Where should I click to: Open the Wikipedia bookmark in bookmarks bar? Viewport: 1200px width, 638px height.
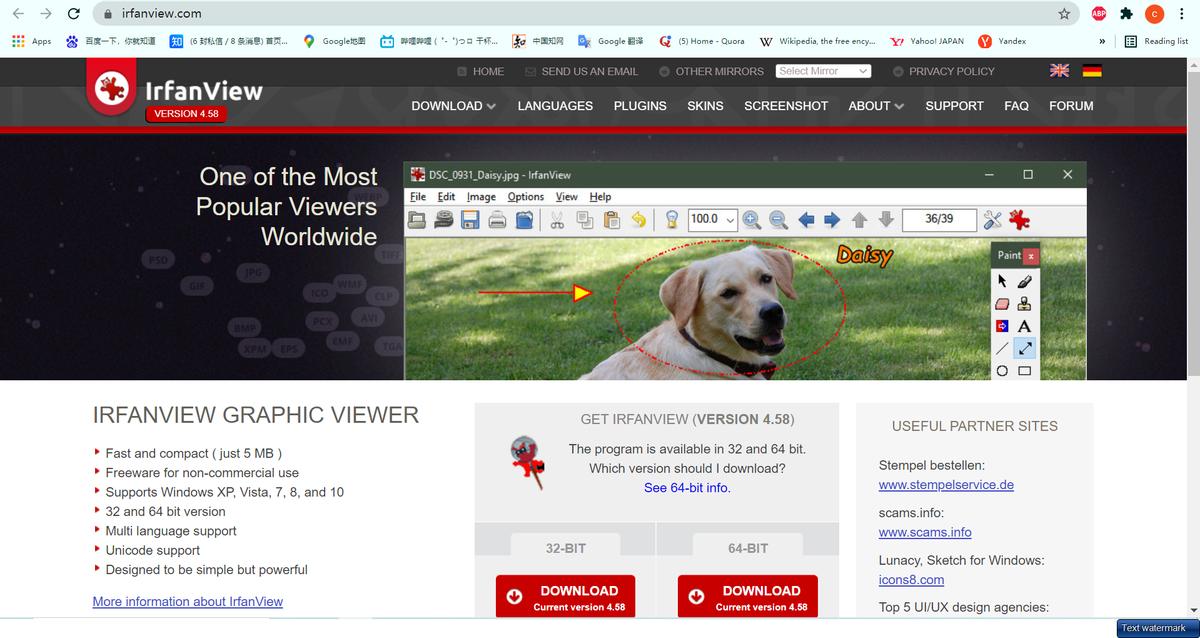(x=817, y=41)
